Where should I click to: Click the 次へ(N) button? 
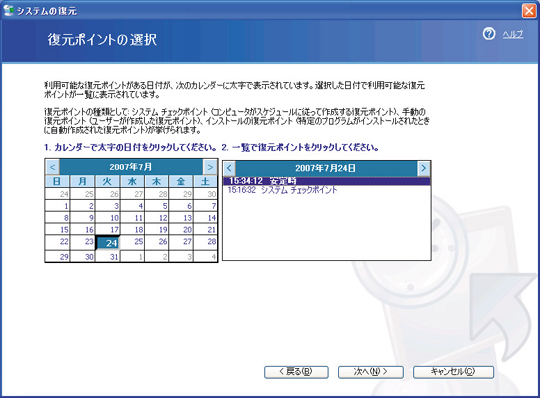(371, 372)
